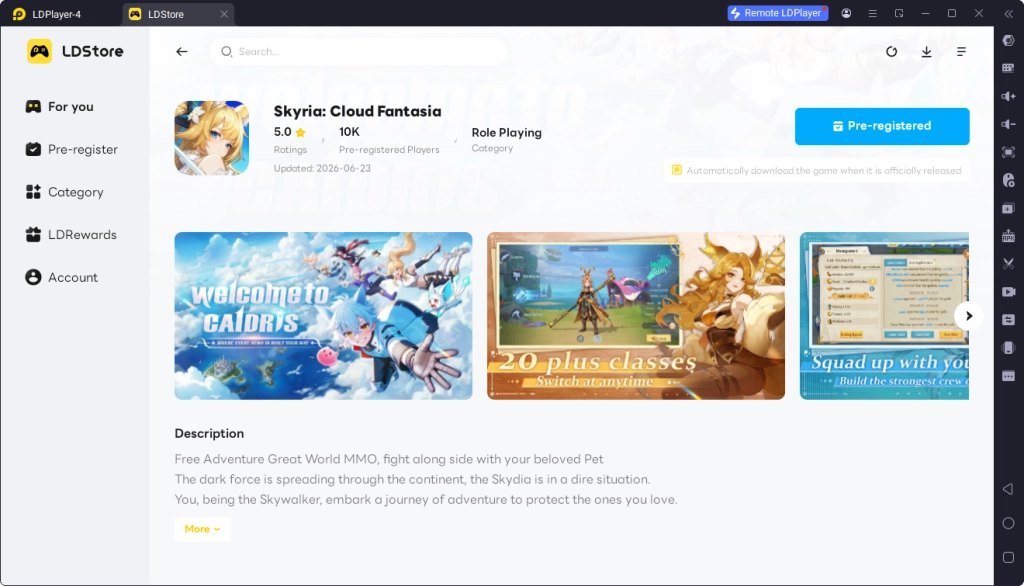Viewport: 1024px width, 586px height.
Task: Open the 20 plus classes screenshot
Action: coord(635,316)
